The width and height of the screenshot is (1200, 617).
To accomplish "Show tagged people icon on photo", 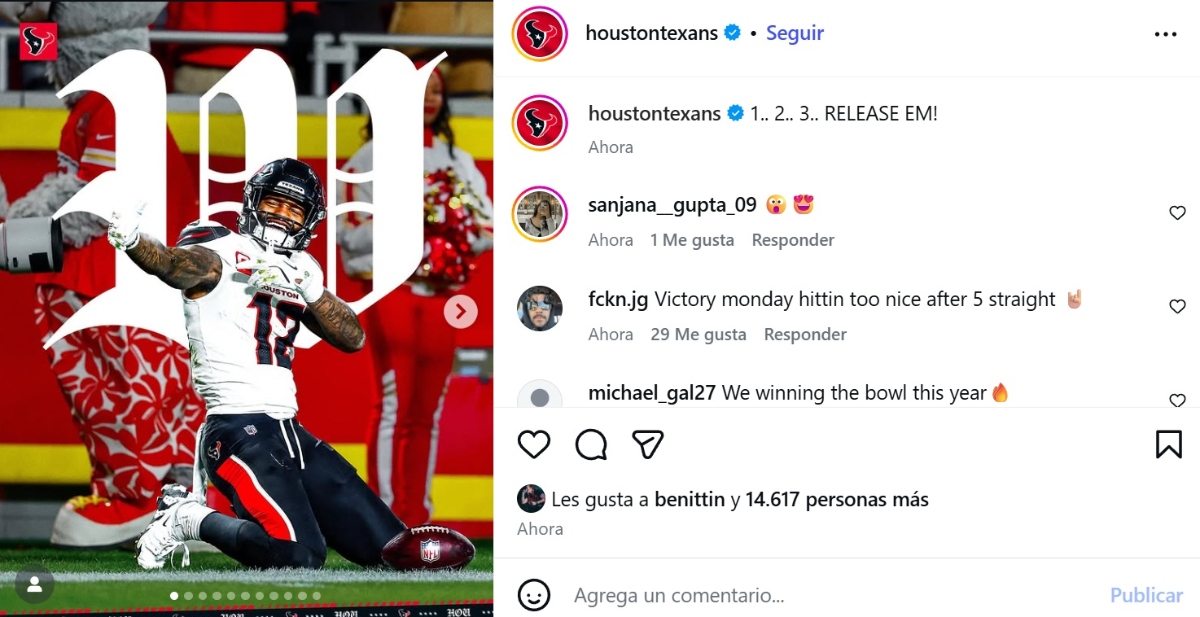I will [x=34, y=585].
